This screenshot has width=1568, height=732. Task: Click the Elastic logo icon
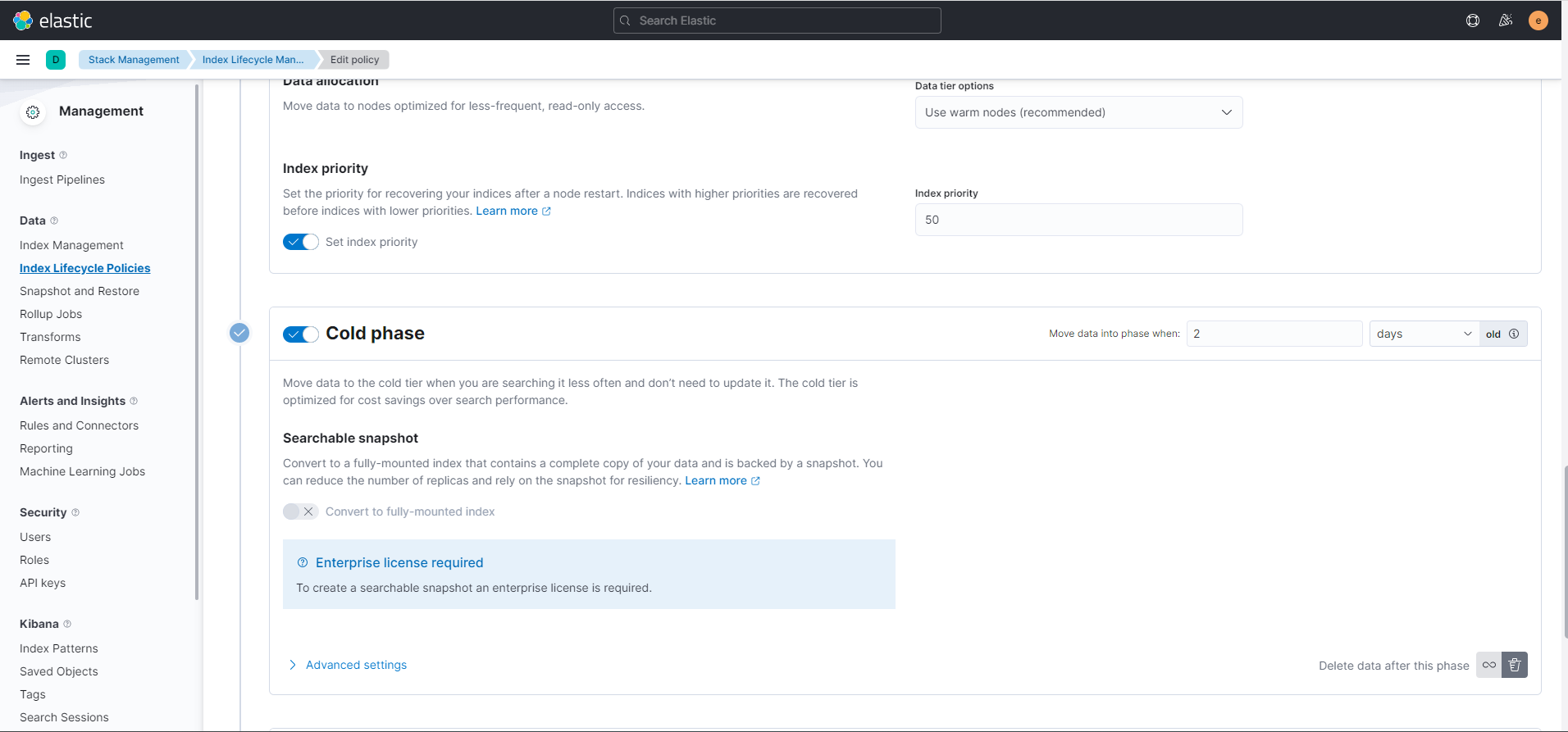tap(23, 20)
